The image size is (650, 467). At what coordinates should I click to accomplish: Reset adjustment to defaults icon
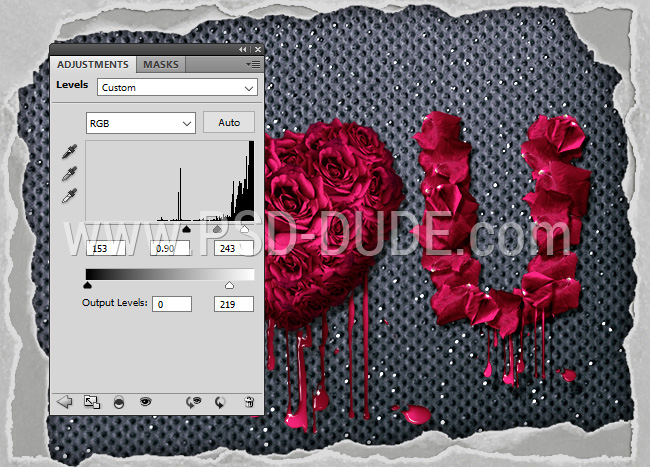[x=220, y=402]
